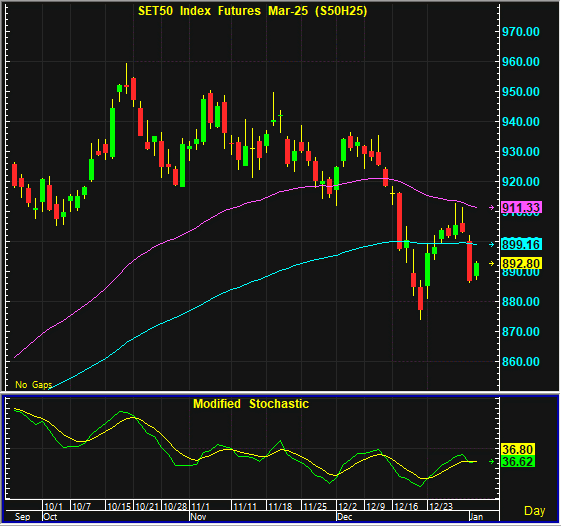The image size is (561, 526).
Task: Click the 920.00 price axis label
Action: [x=521, y=182]
